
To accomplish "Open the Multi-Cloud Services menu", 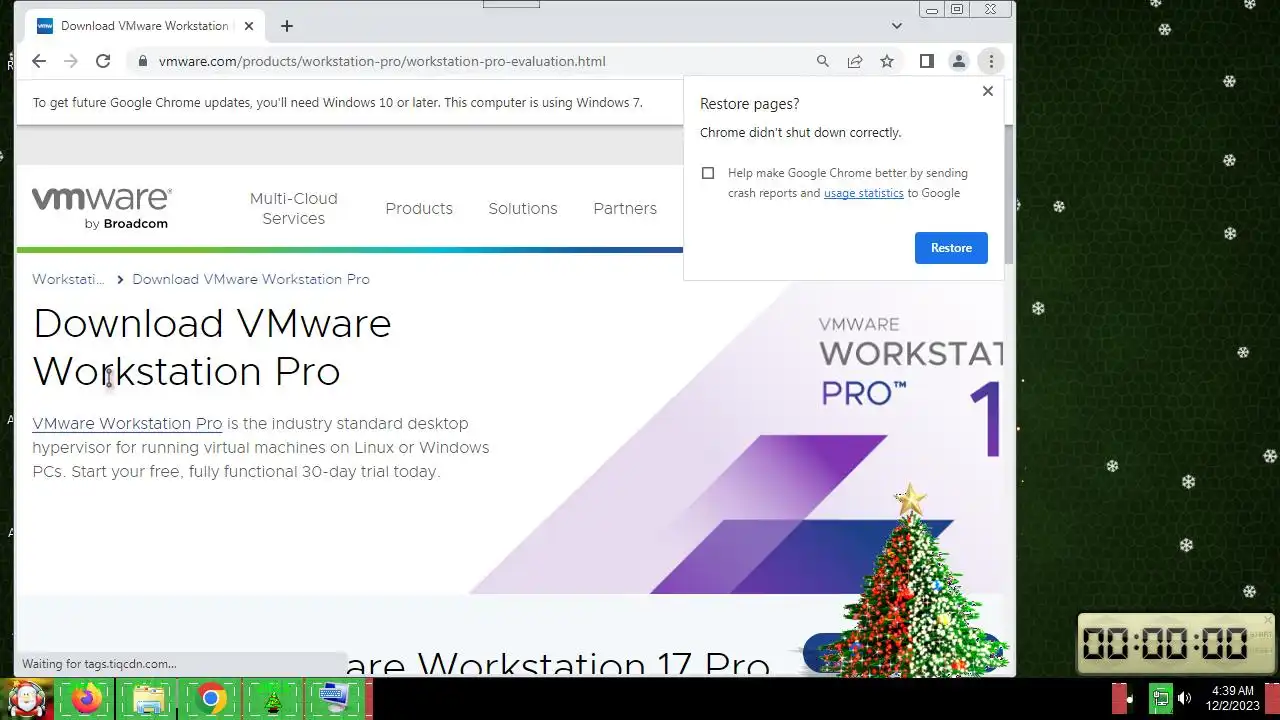I will click(x=294, y=208).
